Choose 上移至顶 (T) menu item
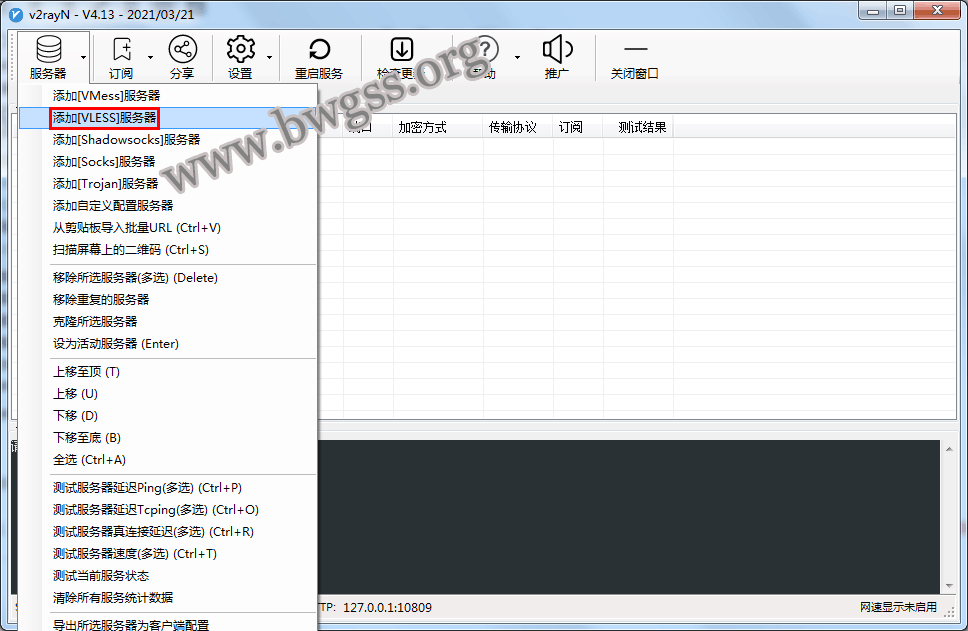This screenshot has height=631, width=968. tap(168, 372)
